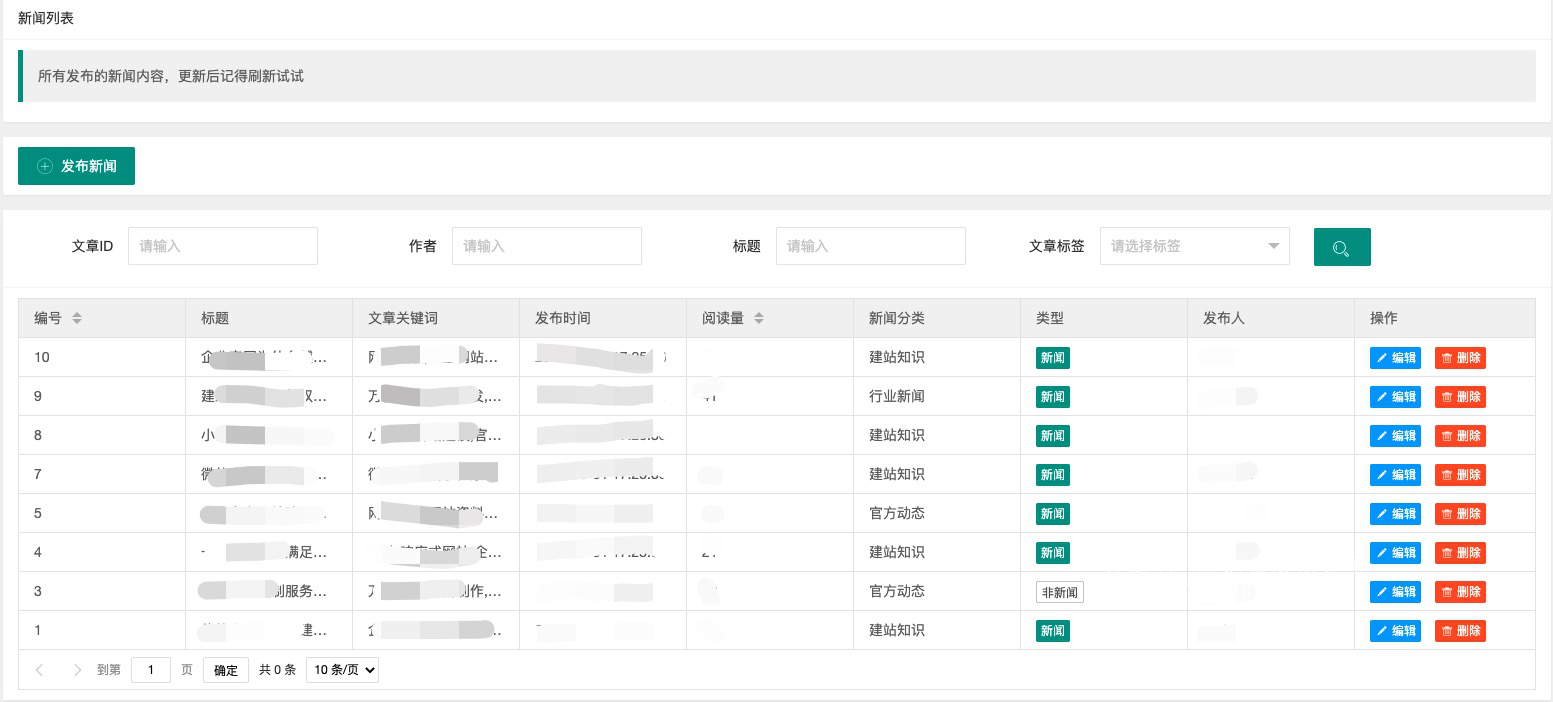Delete news row number 1
Image resolution: width=1553 pixels, height=702 pixels.
(1460, 631)
